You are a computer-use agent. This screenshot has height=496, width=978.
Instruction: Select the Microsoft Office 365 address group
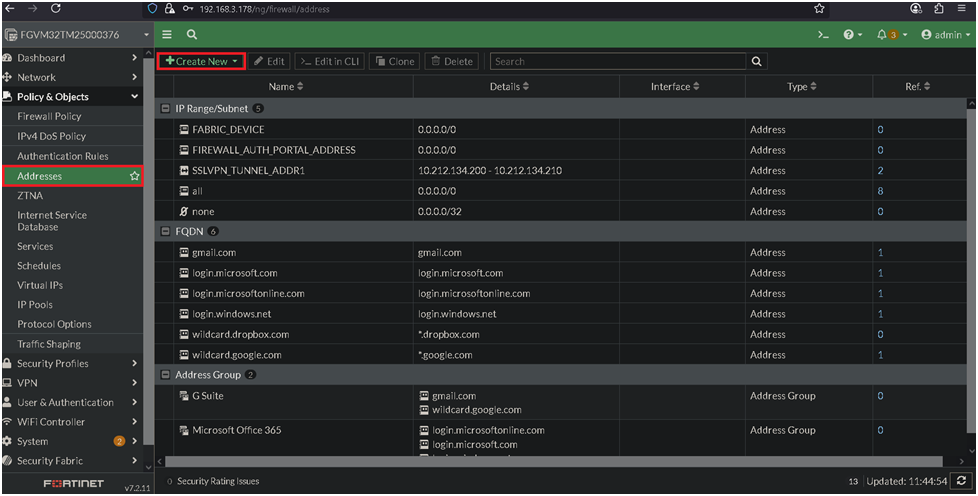560,439
